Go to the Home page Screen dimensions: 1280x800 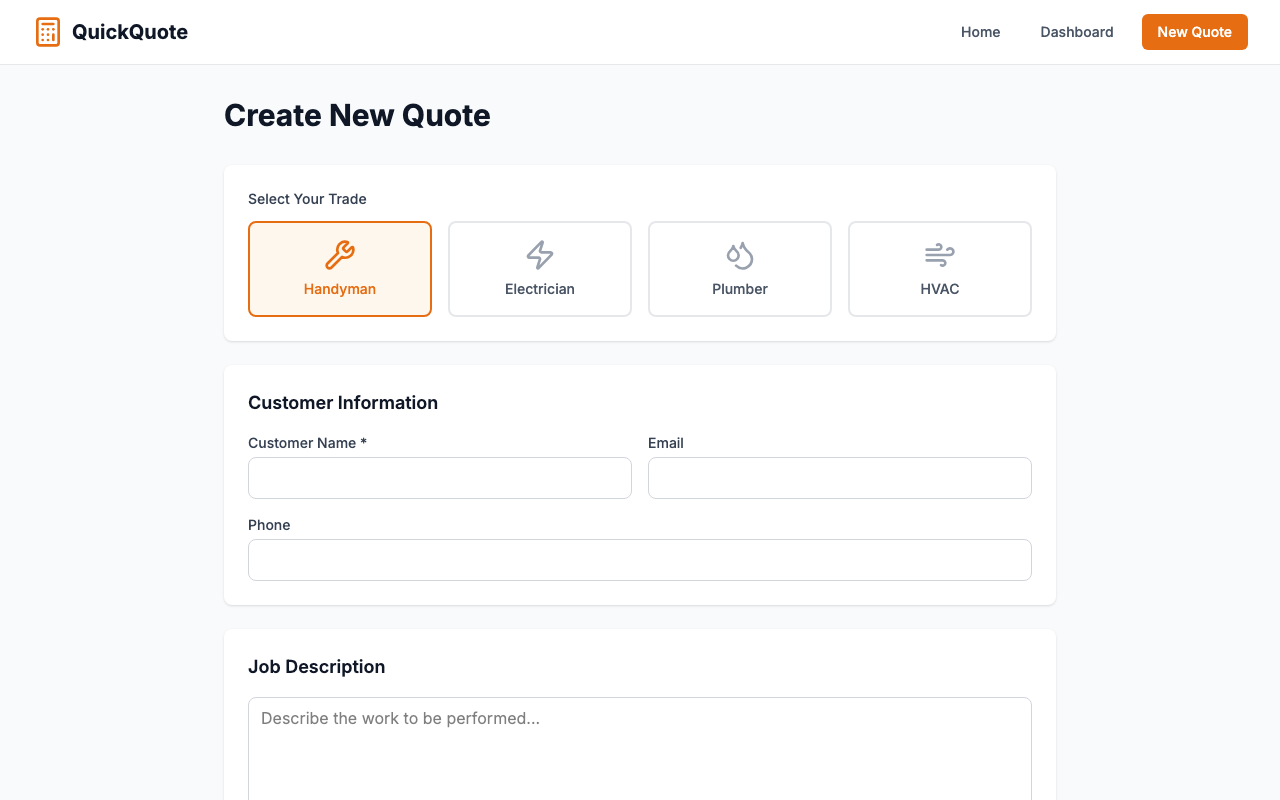[x=980, y=31]
